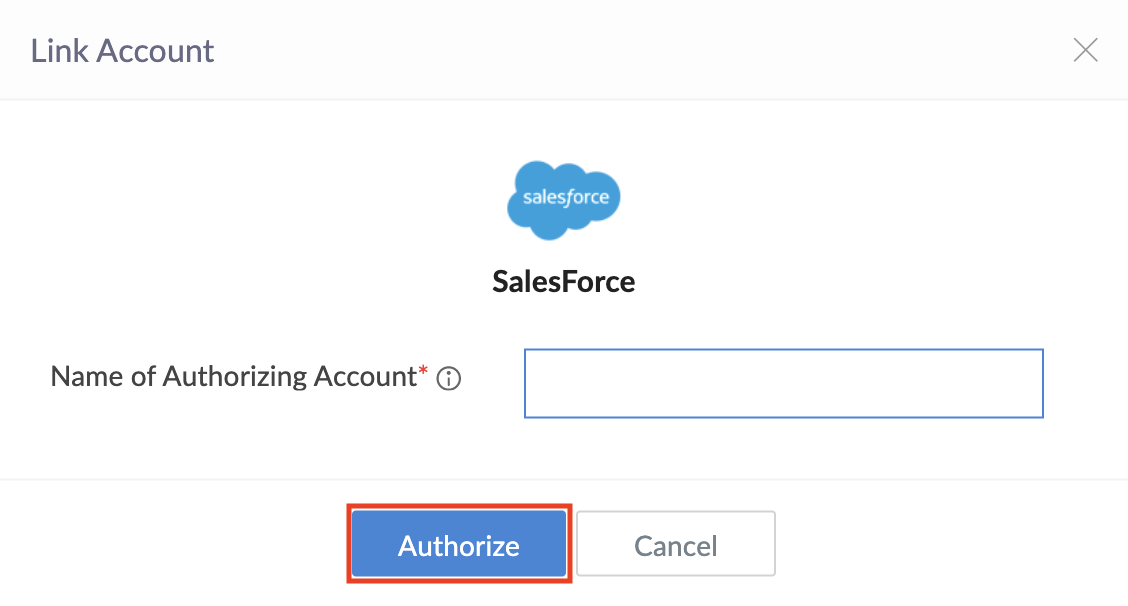Click the text box next to the info icon

(x=783, y=383)
